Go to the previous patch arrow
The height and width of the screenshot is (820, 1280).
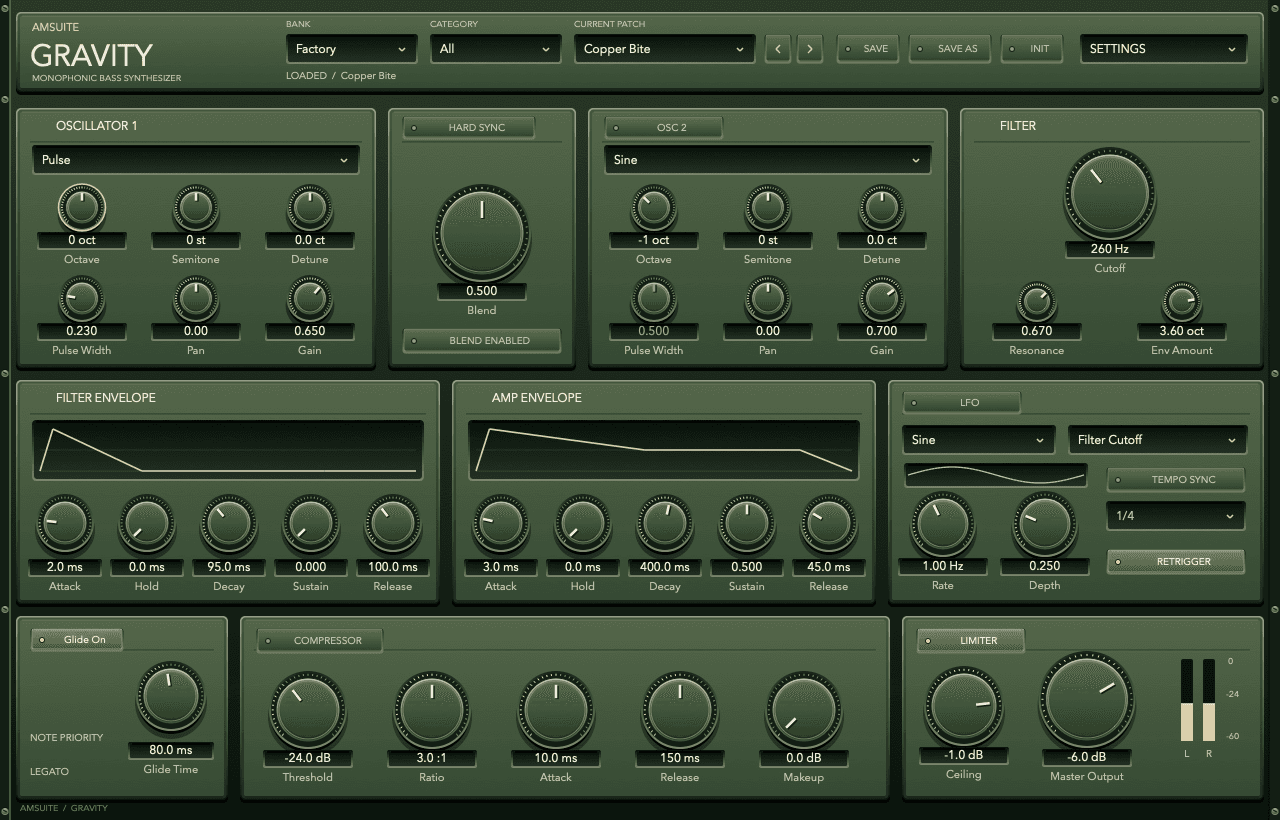tap(779, 48)
